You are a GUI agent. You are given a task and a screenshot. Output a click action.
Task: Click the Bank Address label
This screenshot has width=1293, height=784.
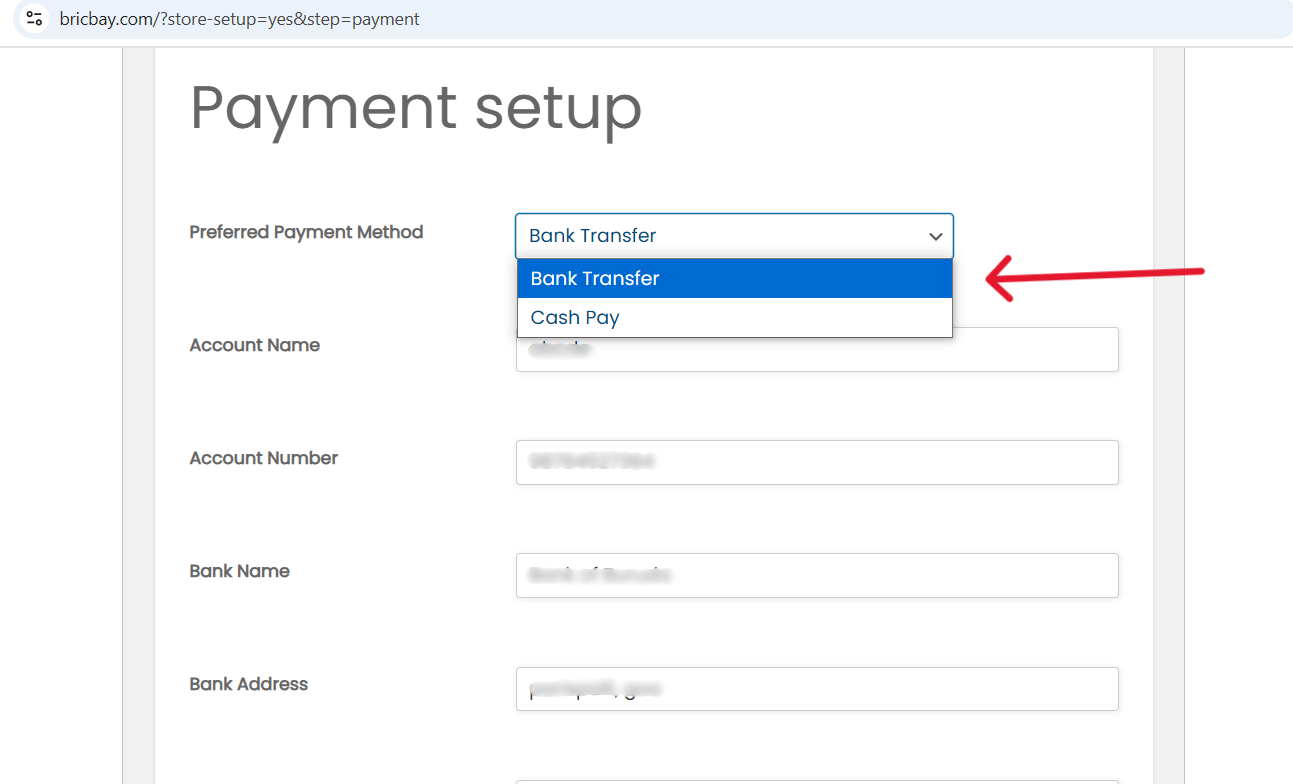[248, 684]
